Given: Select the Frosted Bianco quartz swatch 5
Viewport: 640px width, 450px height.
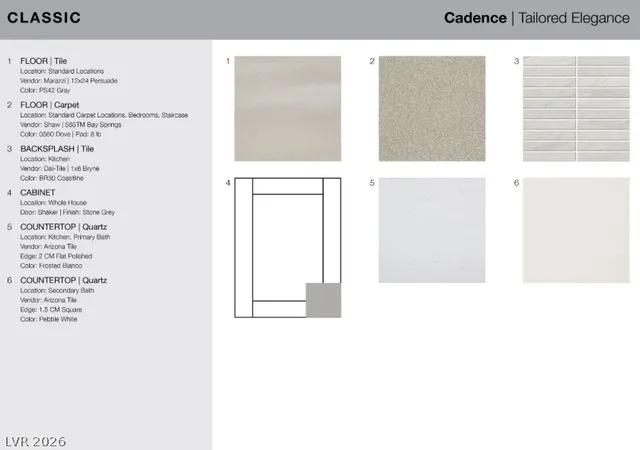Looking at the screenshot, I should 432,230.
